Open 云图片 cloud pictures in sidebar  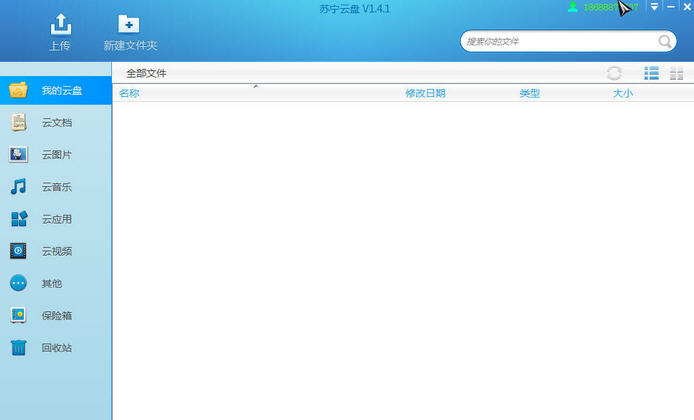(56, 155)
